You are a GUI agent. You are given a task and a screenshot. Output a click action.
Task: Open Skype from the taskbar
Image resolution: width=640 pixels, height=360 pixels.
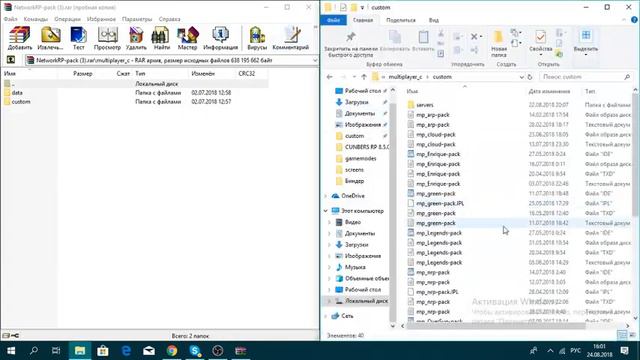click(x=195, y=351)
